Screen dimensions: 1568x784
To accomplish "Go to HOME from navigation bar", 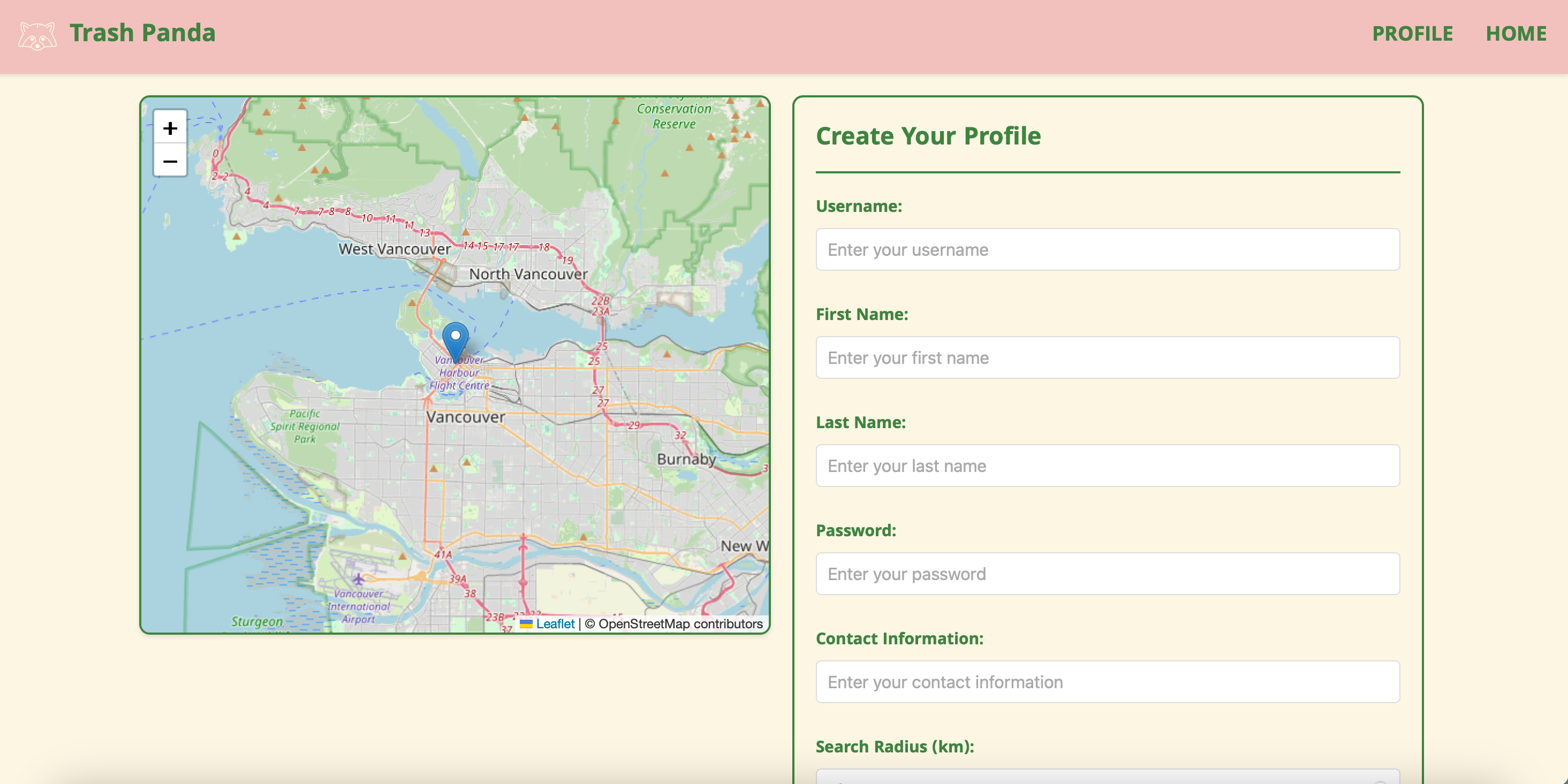I will [1515, 34].
